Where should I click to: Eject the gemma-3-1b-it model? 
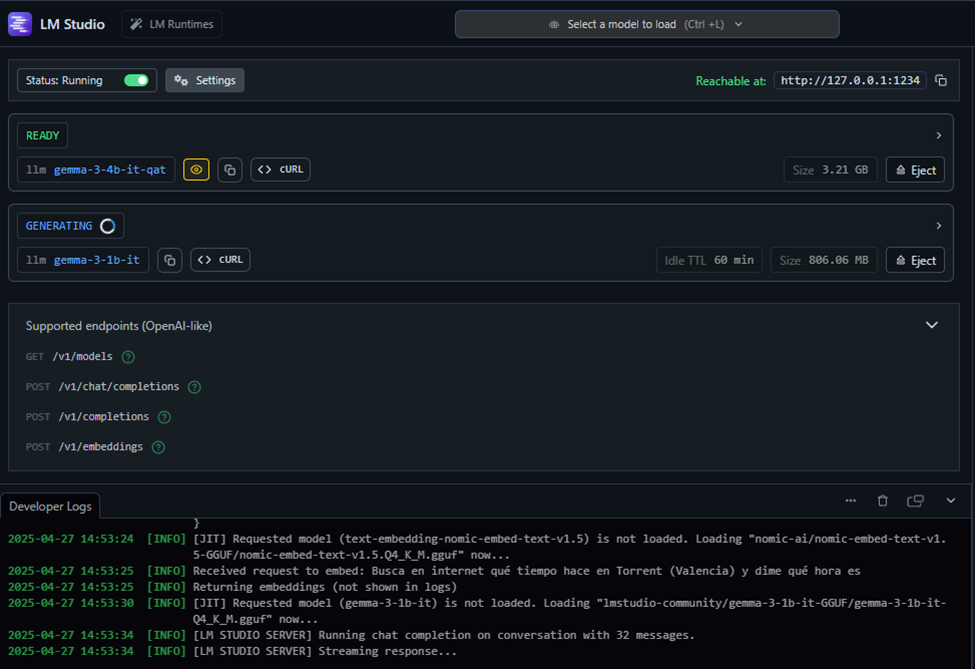point(915,260)
